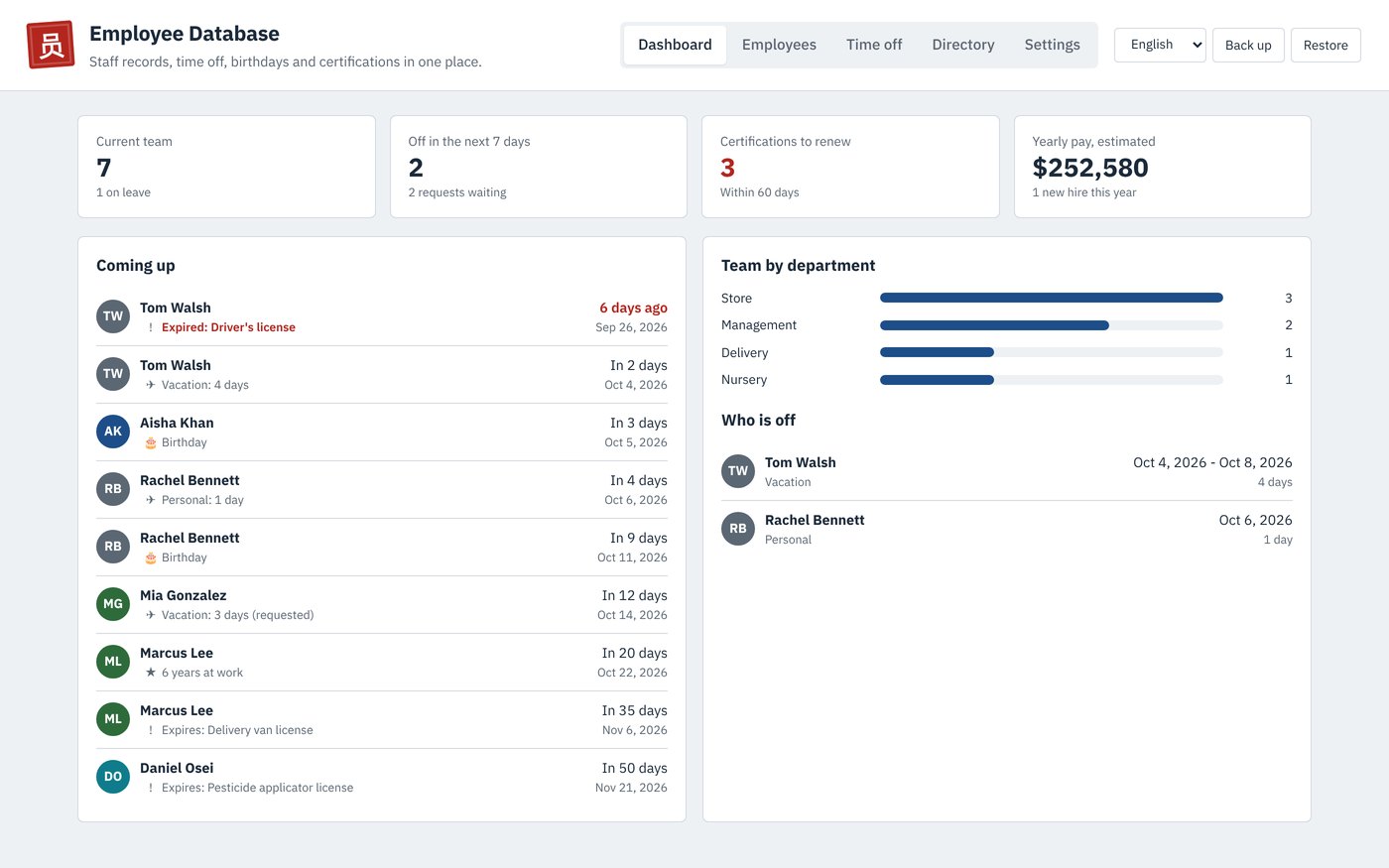Open the English language dropdown
Viewport: 1389px width, 868px height.
click(1160, 45)
